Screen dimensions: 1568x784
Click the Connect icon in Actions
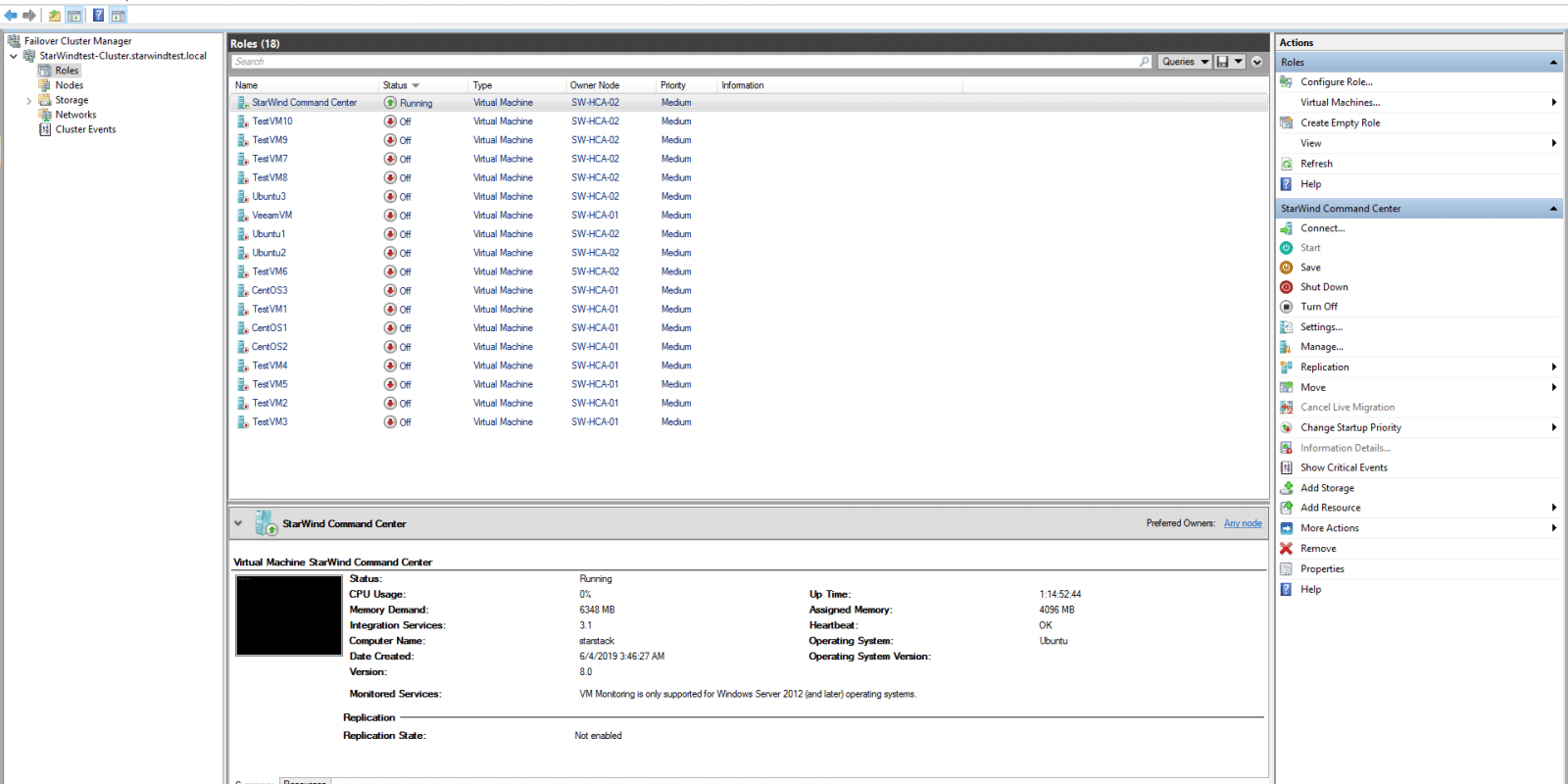point(1287,228)
